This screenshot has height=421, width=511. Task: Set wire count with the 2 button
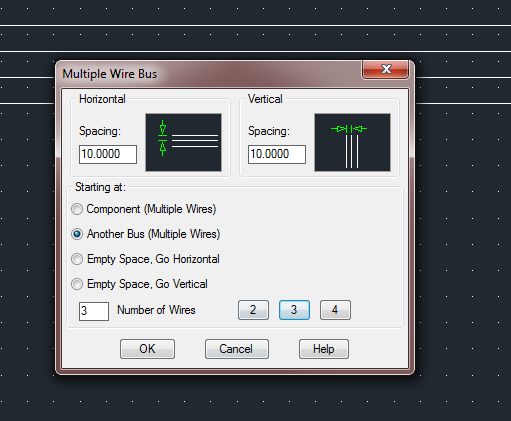[x=253, y=310]
